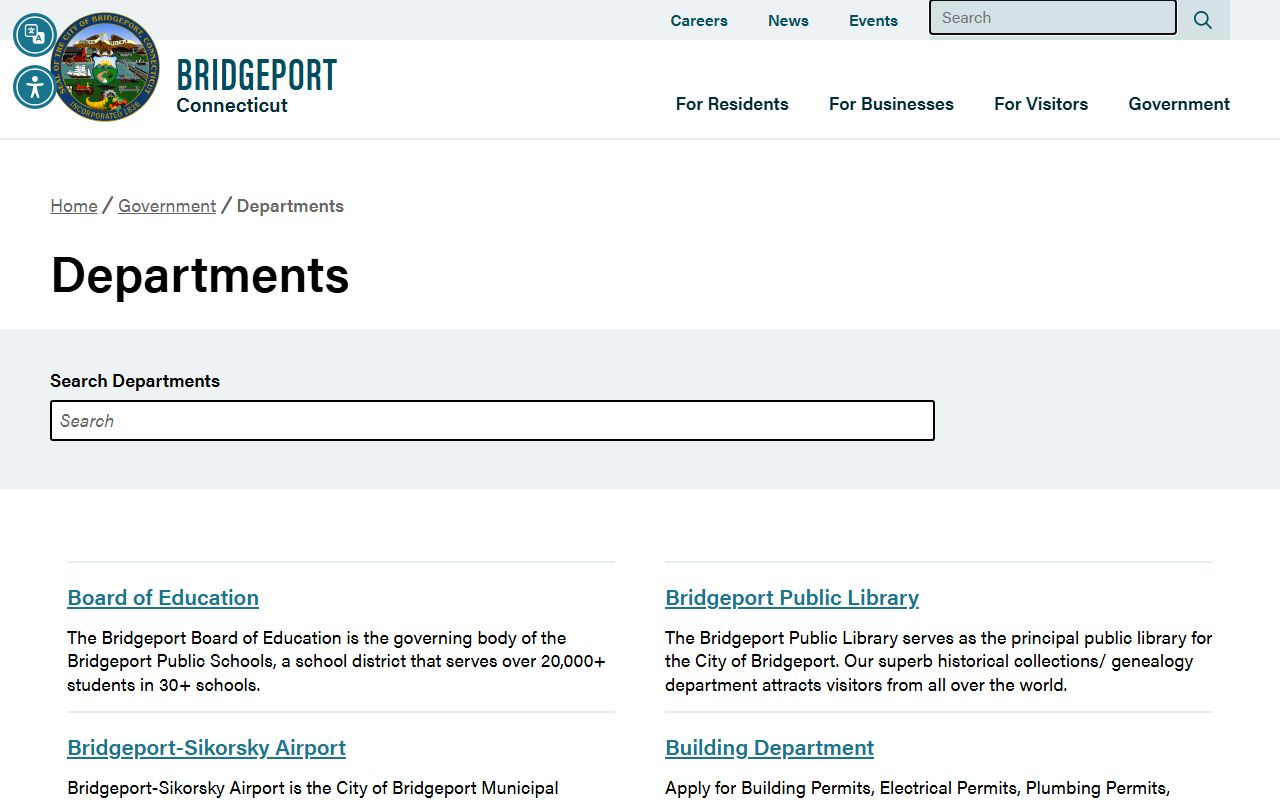The width and height of the screenshot is (1280, 800).
Task: Open the For Businesses menu
Action: pos(891,104)
